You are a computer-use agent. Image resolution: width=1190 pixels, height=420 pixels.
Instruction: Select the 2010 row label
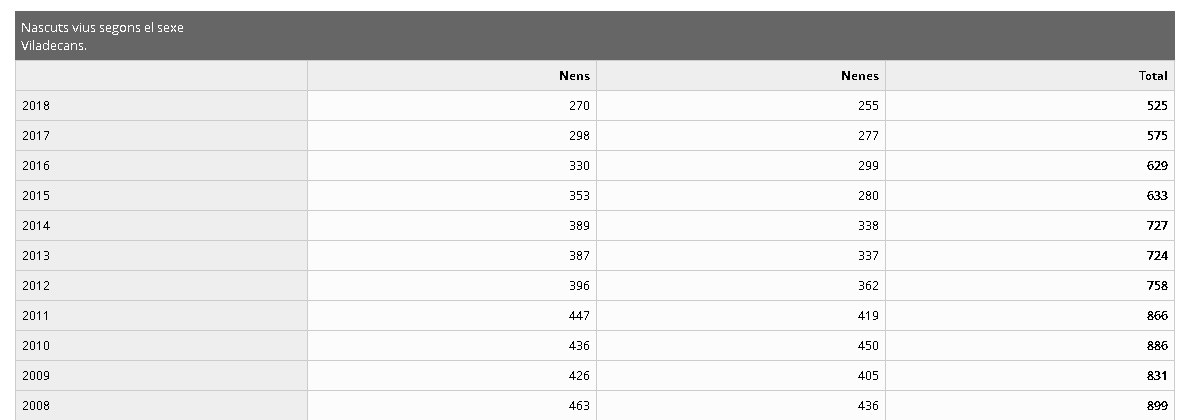36,346
